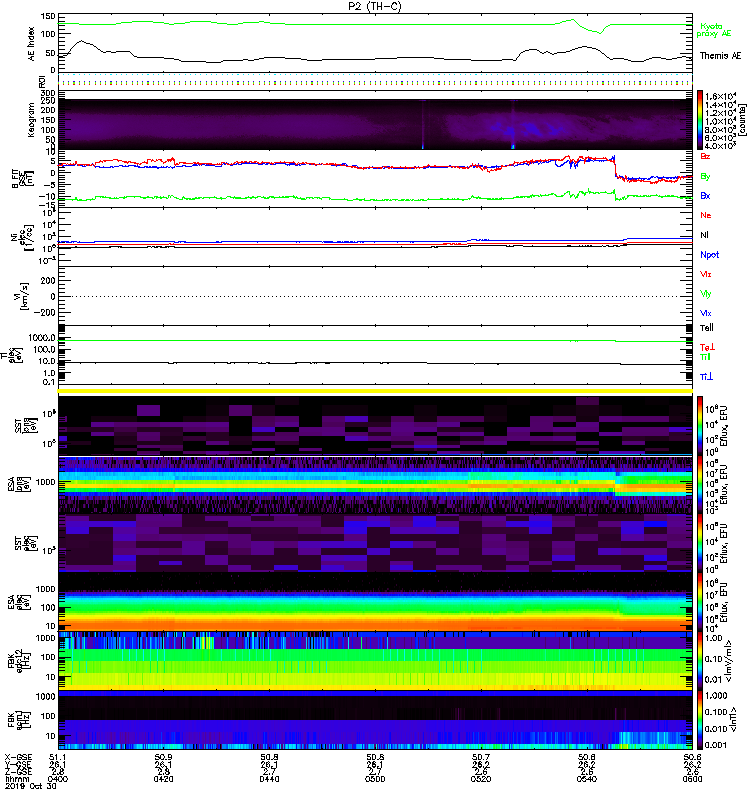The width and height of the screenshot is (750, 800).
Task: Click the SST ions Eflux color bar
Action: (x=700, y=425)
